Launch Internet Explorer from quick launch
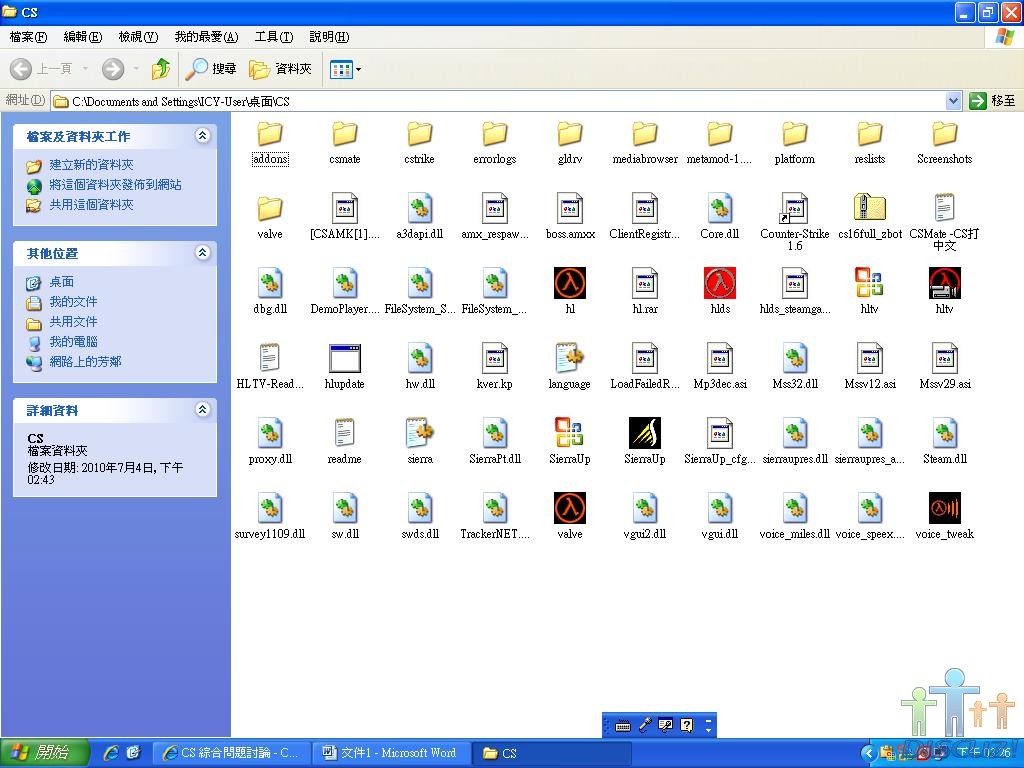The image size is (1024, 768). click(111, 753)
